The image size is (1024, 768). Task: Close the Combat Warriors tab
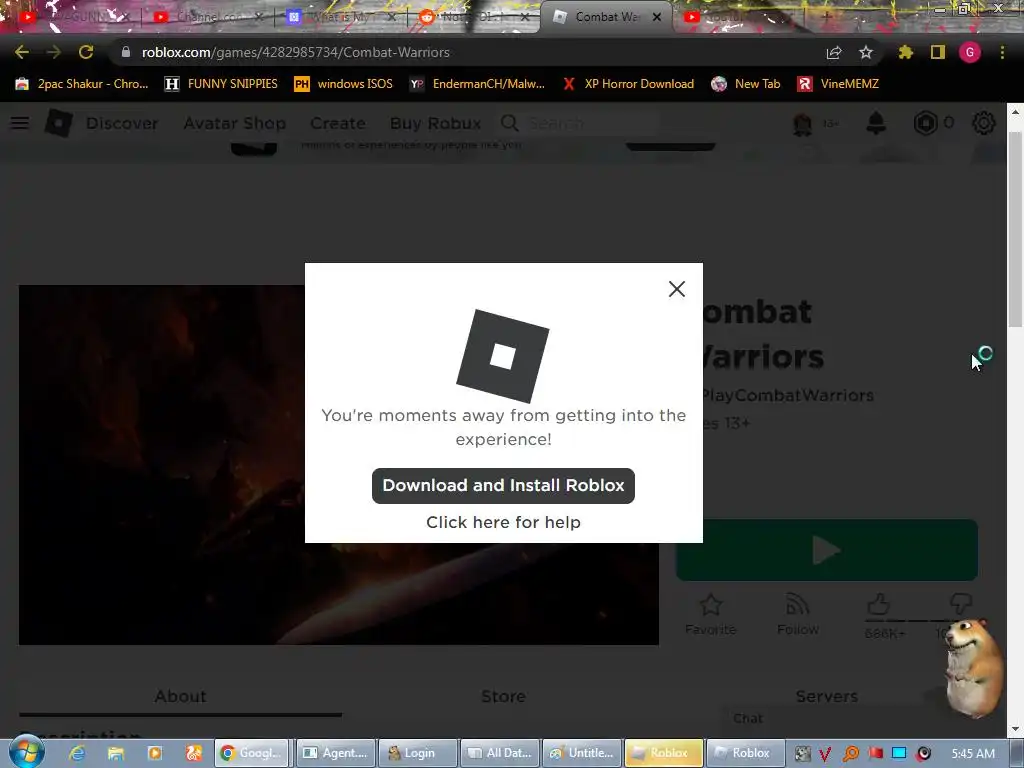(657, 17)
